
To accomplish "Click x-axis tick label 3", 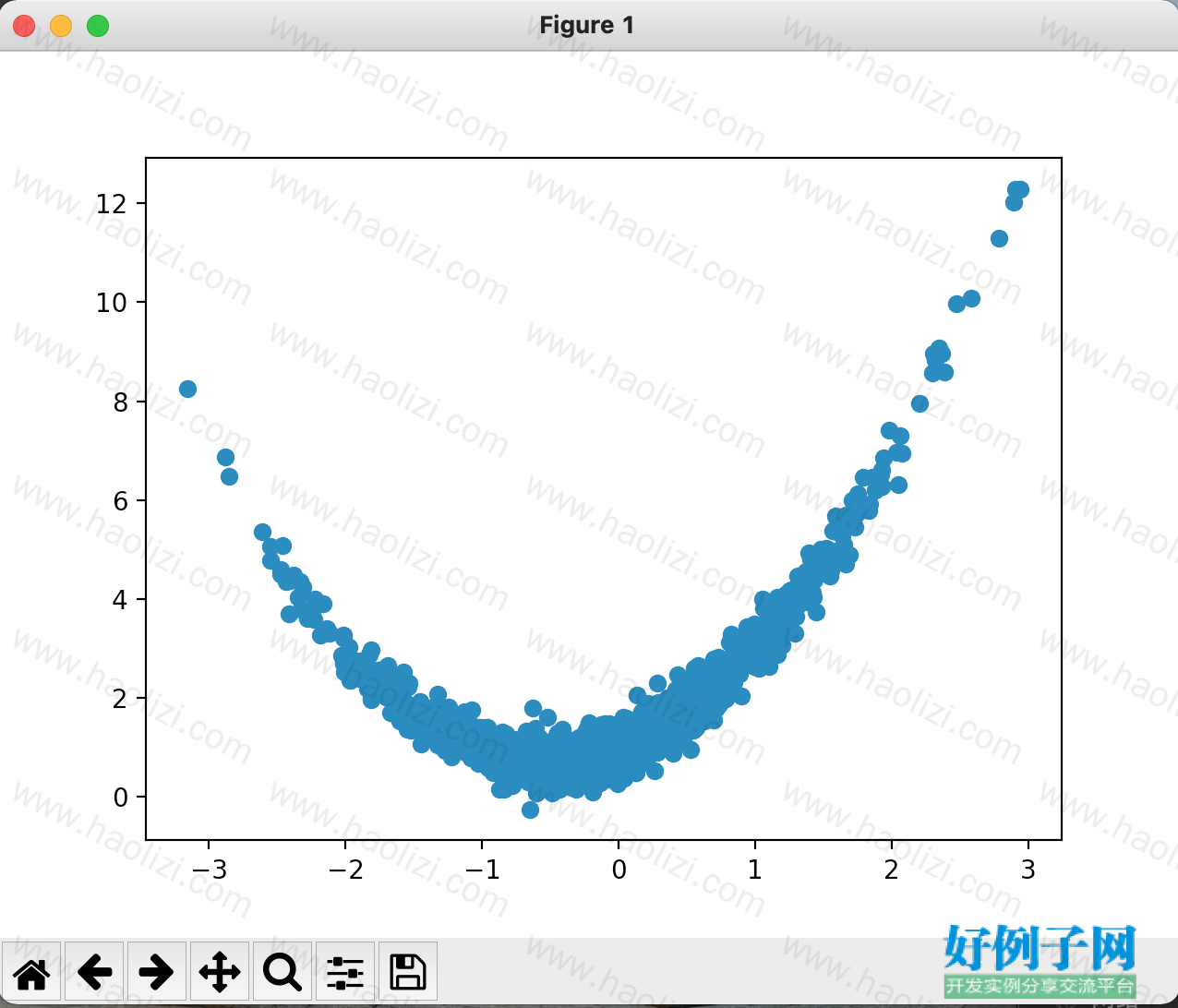I will (x=1028, y=870).
